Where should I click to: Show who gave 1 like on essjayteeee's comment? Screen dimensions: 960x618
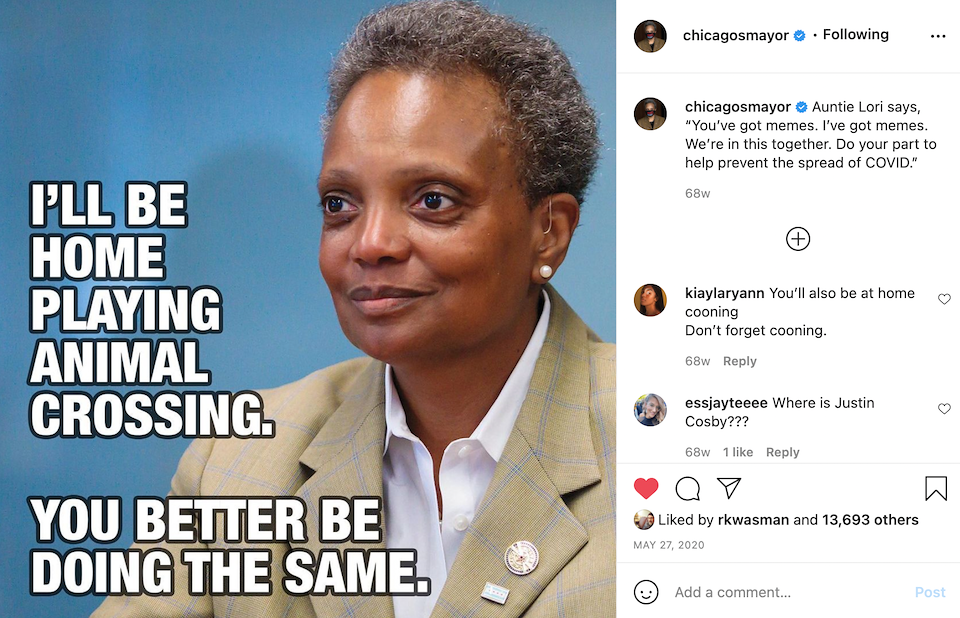(x=738, y=452)
